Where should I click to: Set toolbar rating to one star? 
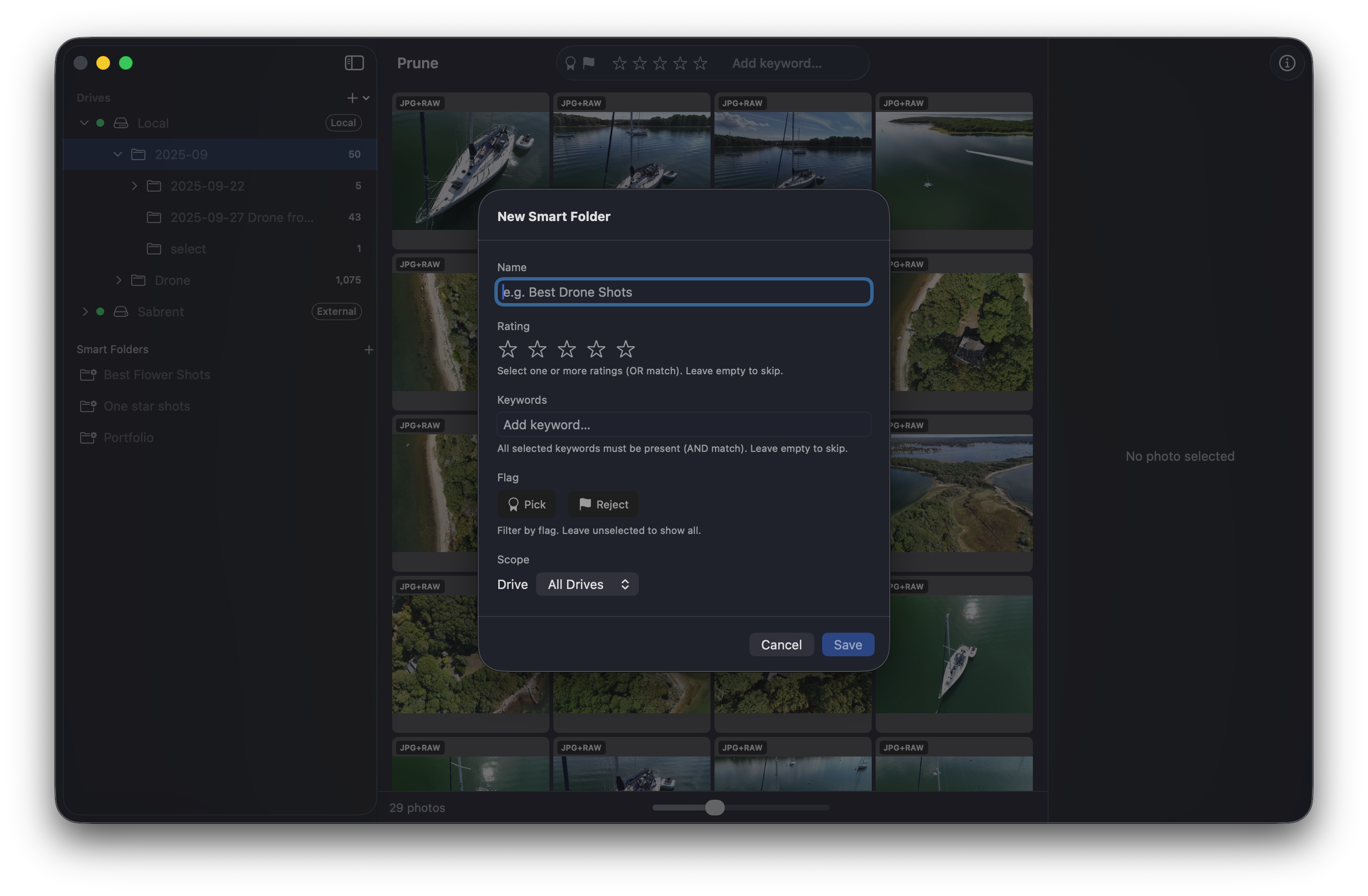[619, 63]
